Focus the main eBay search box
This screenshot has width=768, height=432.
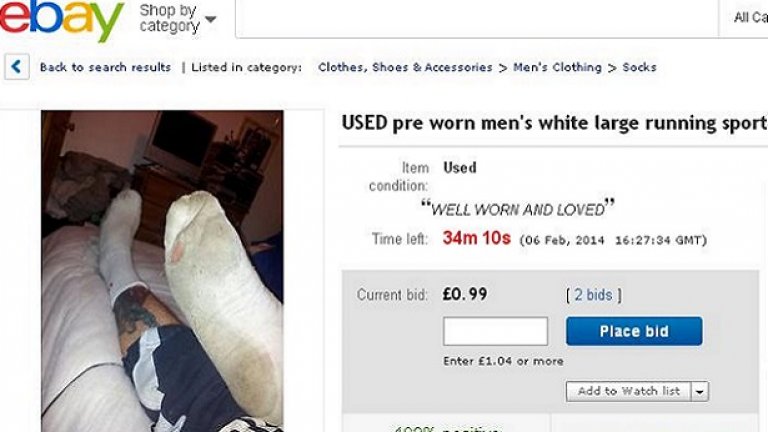point(477,19)
